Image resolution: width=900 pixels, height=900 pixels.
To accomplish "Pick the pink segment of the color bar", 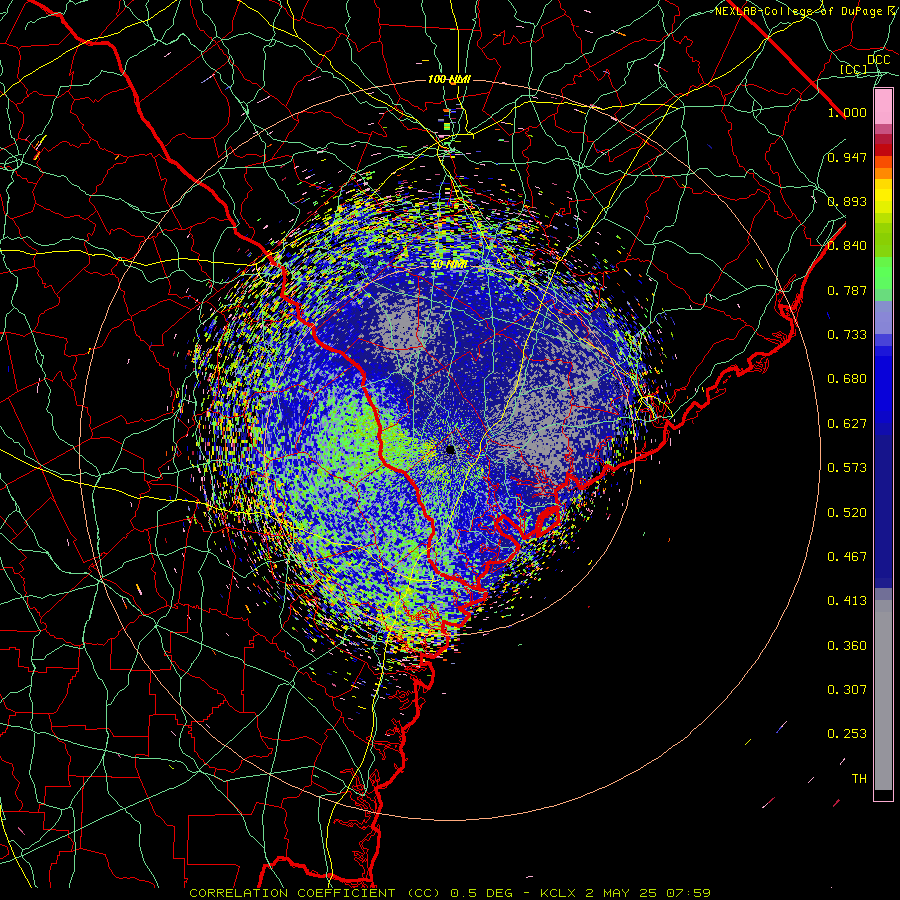I will pos(883,107).
